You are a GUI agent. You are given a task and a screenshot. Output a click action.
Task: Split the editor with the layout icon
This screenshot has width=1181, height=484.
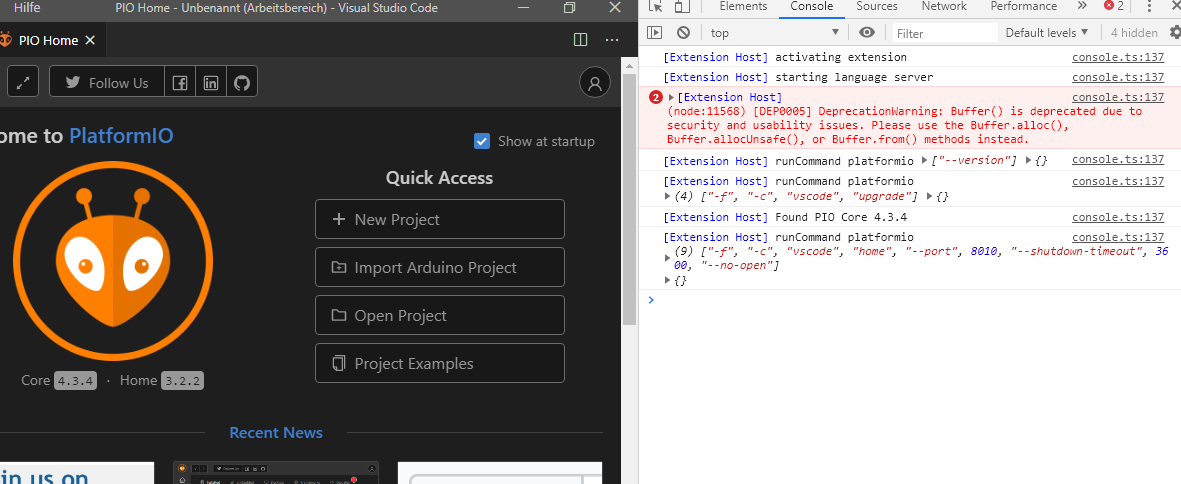click(x=581, y=40)
